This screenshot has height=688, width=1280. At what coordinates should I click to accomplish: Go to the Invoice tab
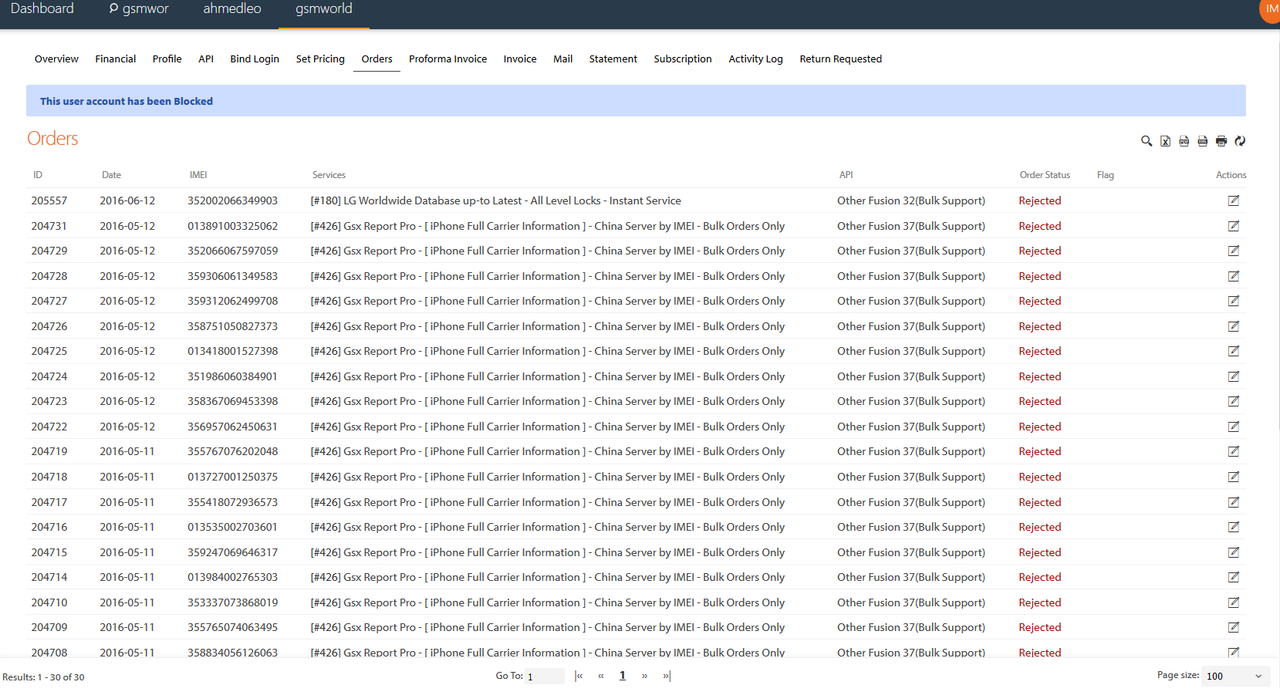[x=520, y=59]
